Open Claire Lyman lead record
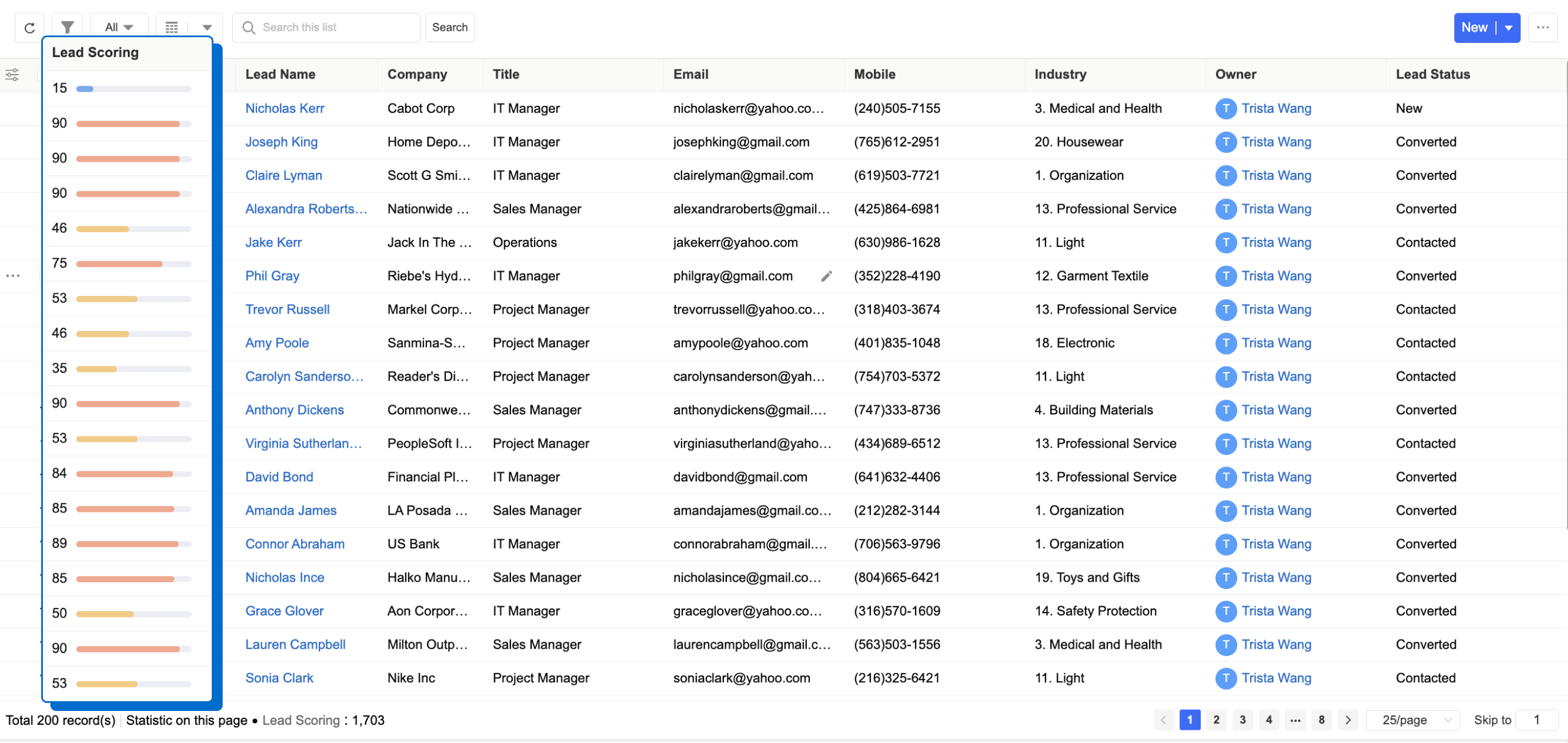The height and width of the screenshot is (743, 1568). tap(284, 175)
